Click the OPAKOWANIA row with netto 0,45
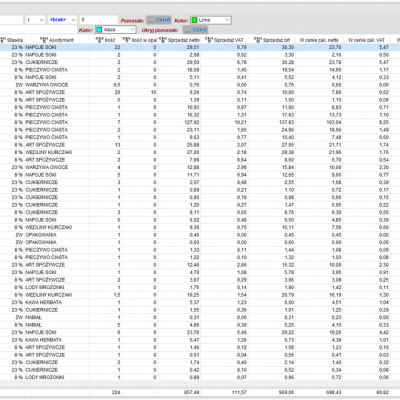The image size is (400, 400). tap(200, 235)
